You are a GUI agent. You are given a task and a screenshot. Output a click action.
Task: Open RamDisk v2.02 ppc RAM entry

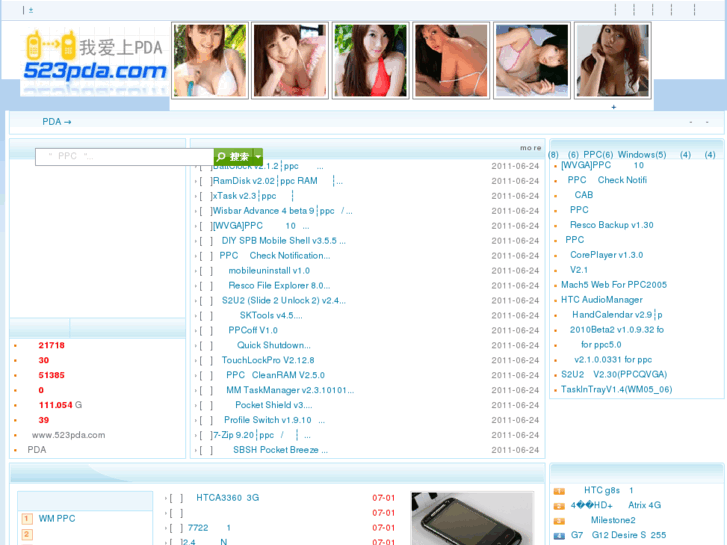click(278, 181)
